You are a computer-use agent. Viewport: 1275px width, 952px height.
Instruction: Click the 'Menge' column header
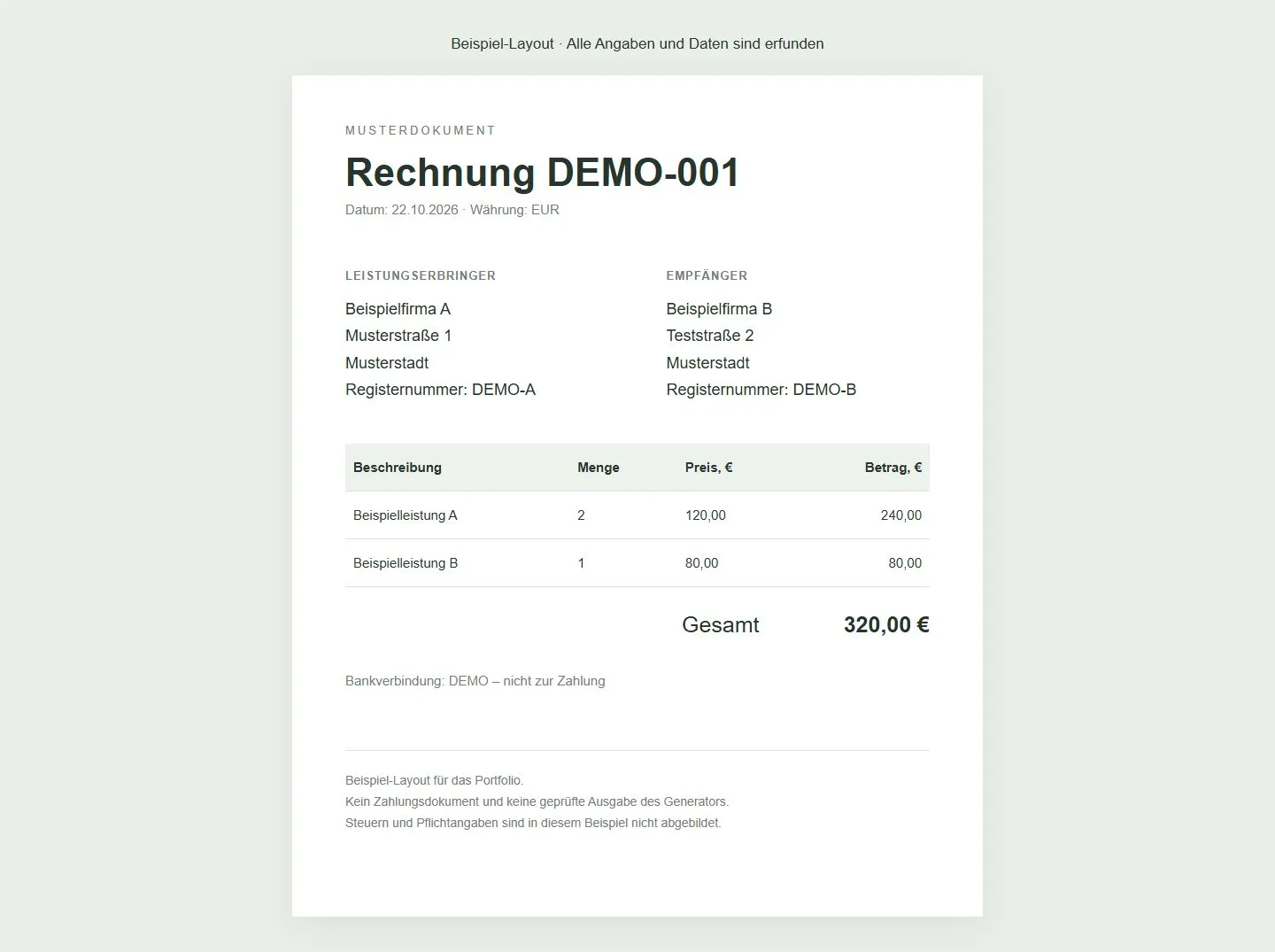599,468
